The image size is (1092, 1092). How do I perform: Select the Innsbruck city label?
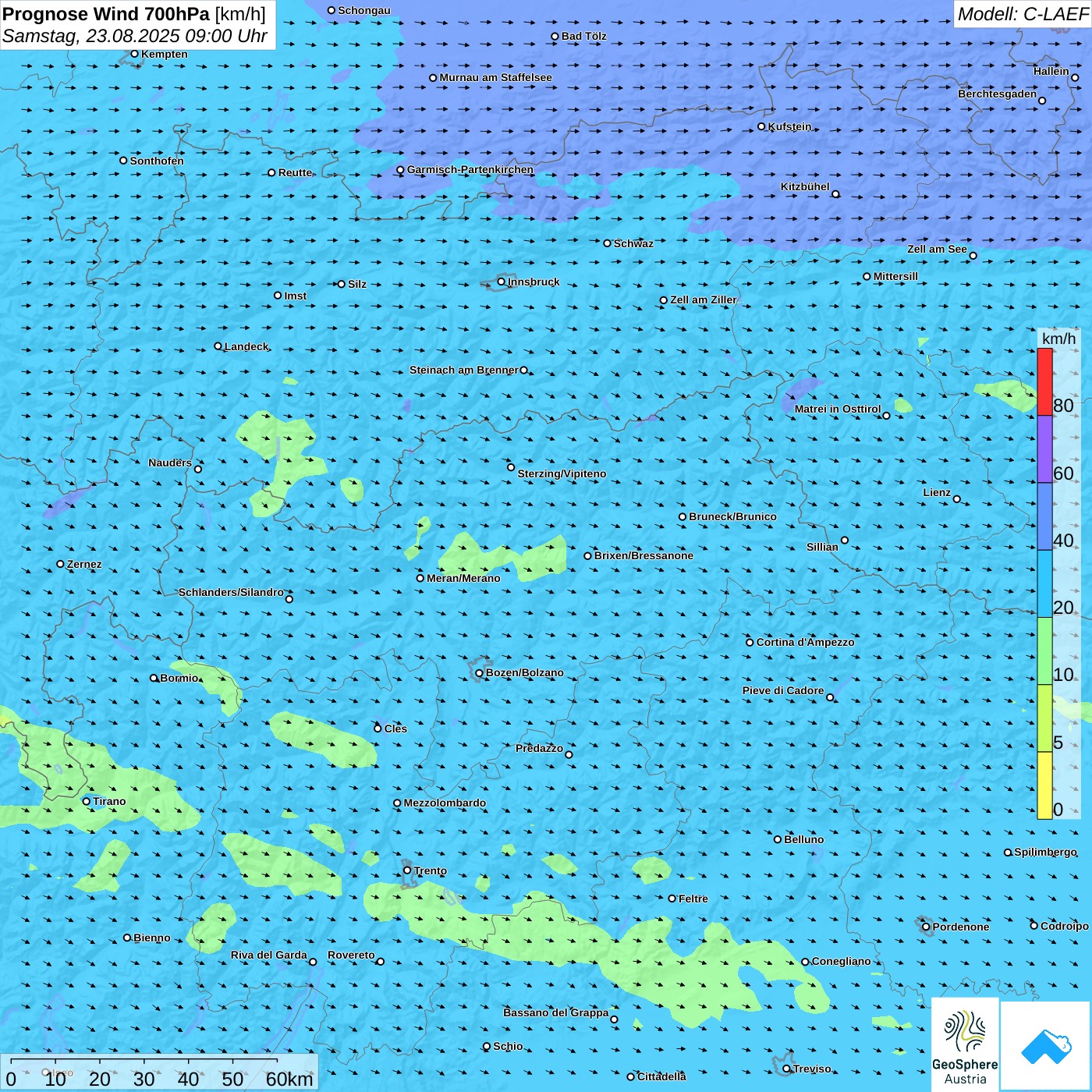coord(534,282)
